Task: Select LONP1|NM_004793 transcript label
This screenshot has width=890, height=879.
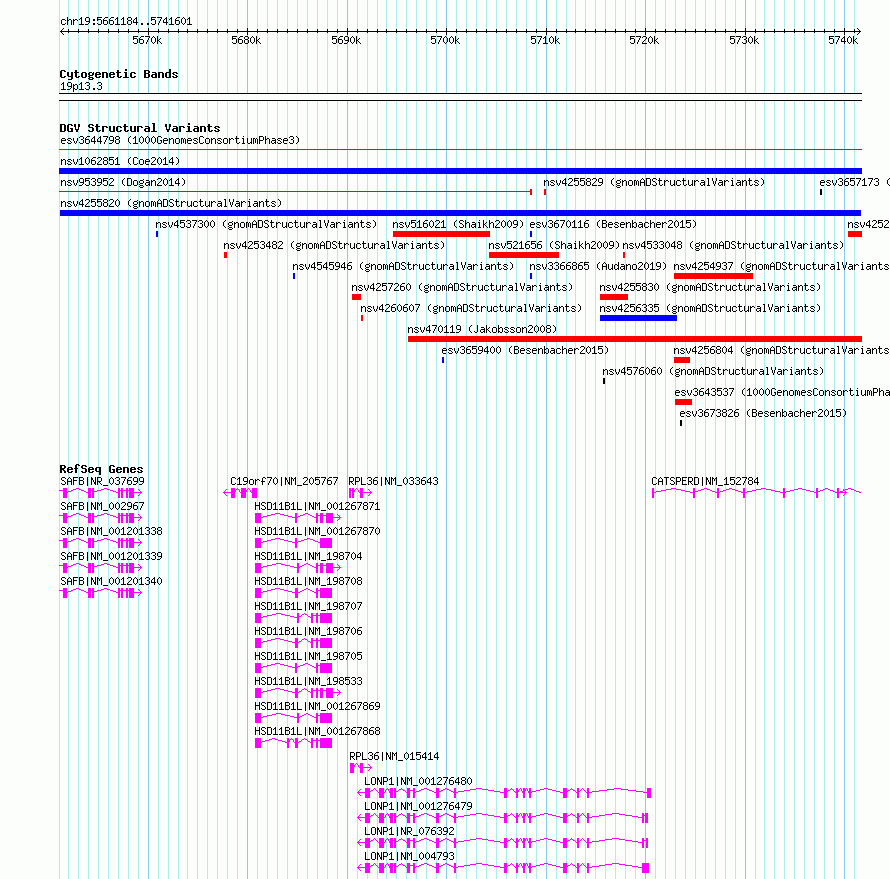Action: (x=409, y=856)
